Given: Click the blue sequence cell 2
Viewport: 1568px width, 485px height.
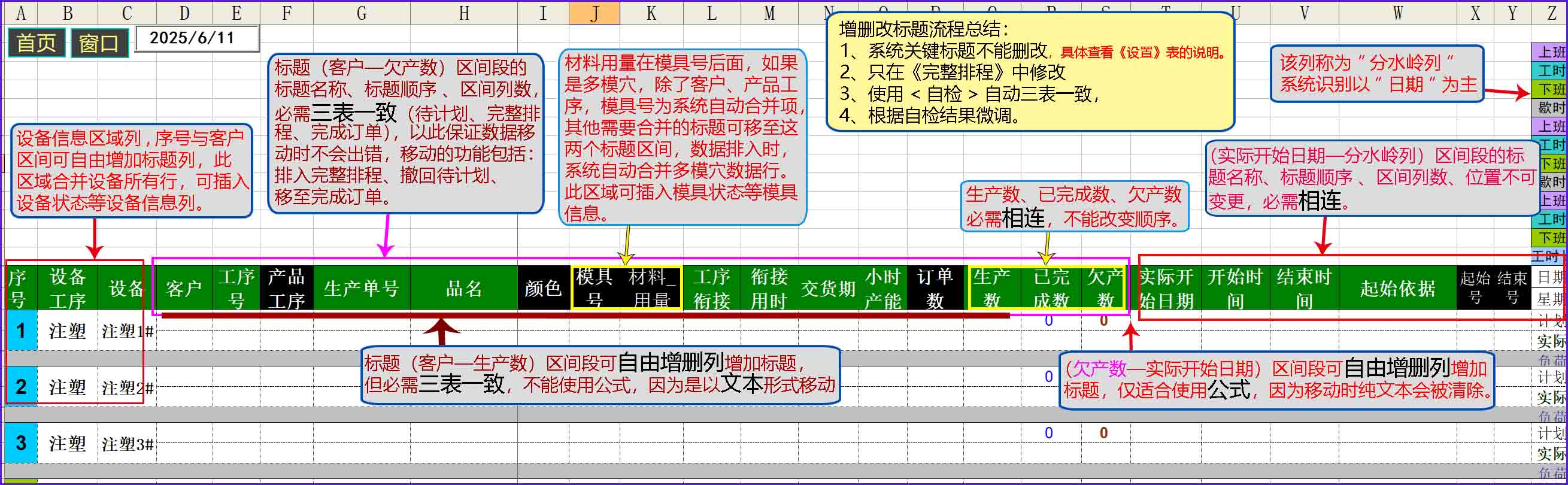Looking at the screenshot, I should pos(21,386).
